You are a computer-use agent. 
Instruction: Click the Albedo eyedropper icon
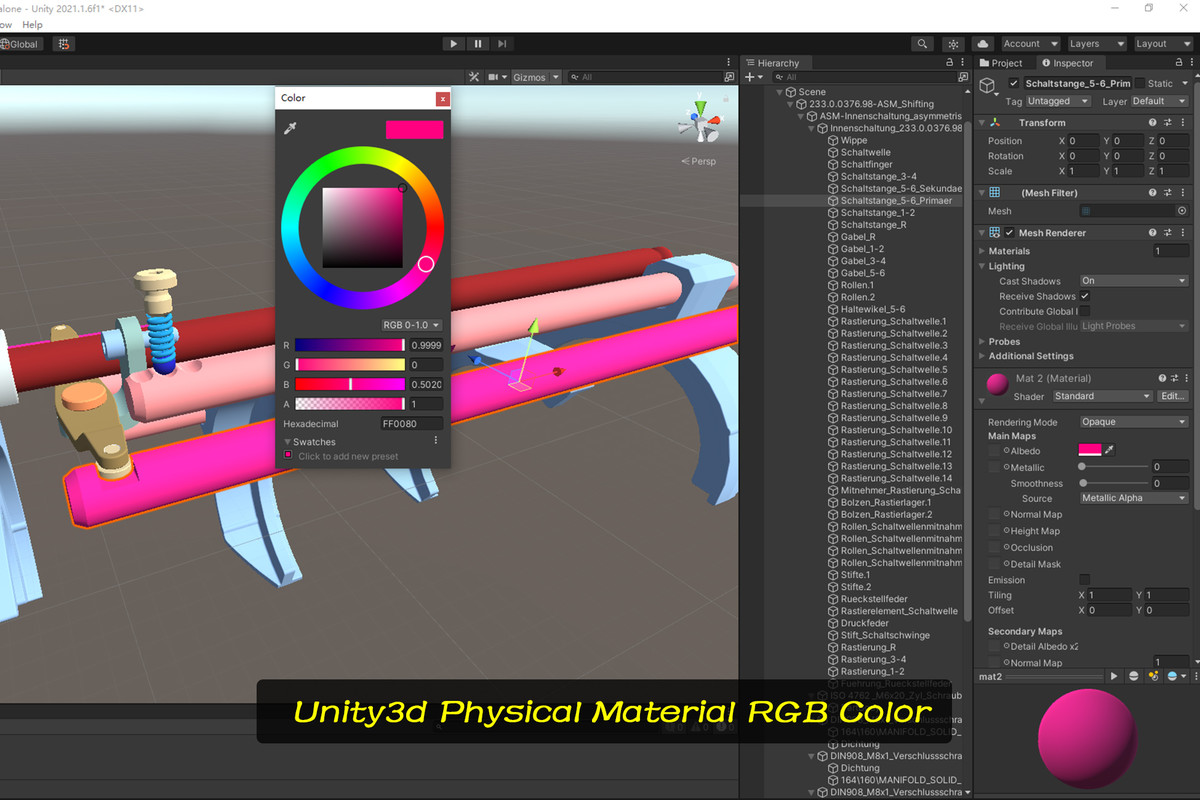point(1109,451)
